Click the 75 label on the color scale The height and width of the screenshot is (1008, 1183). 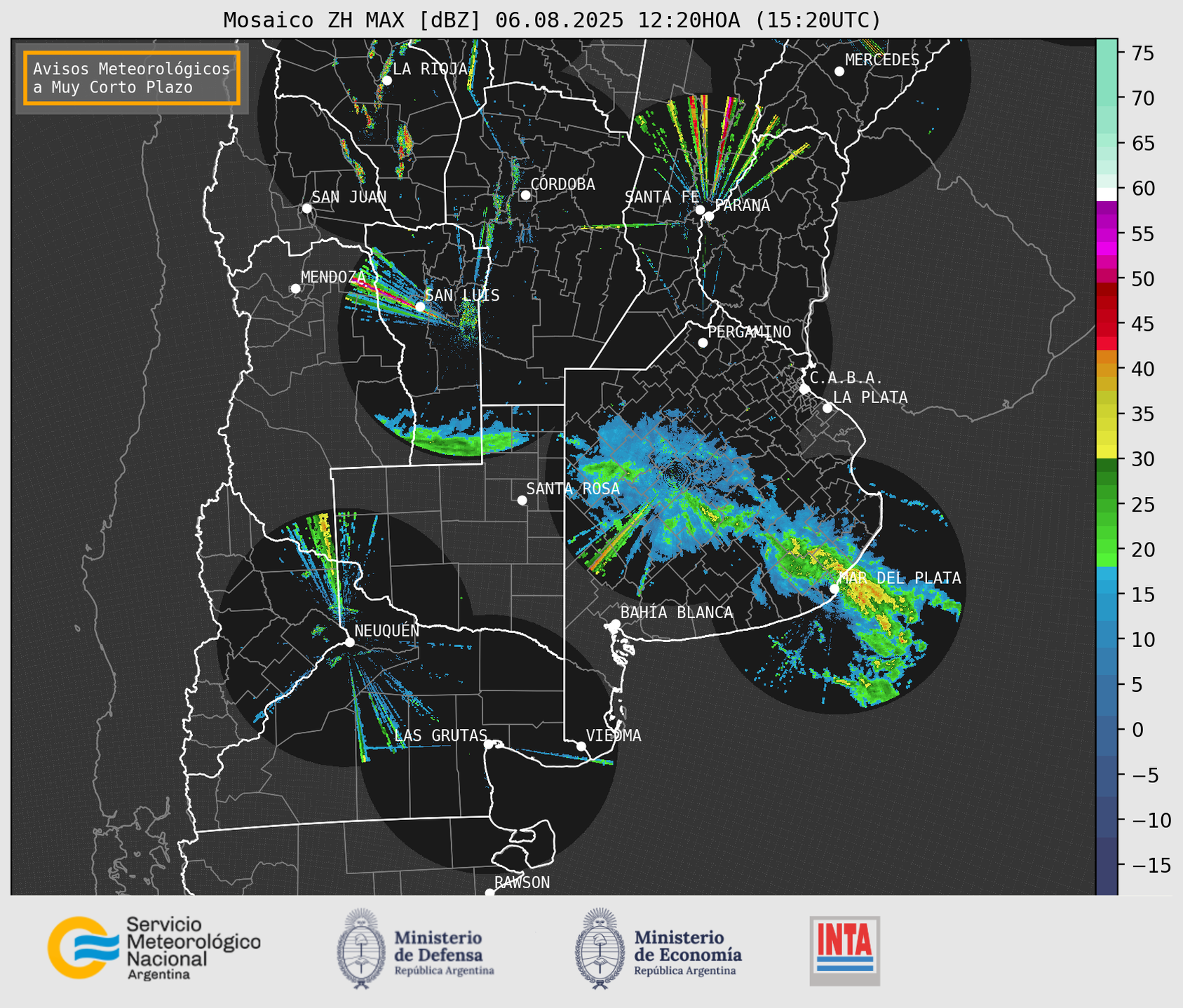coord(1142,53)
